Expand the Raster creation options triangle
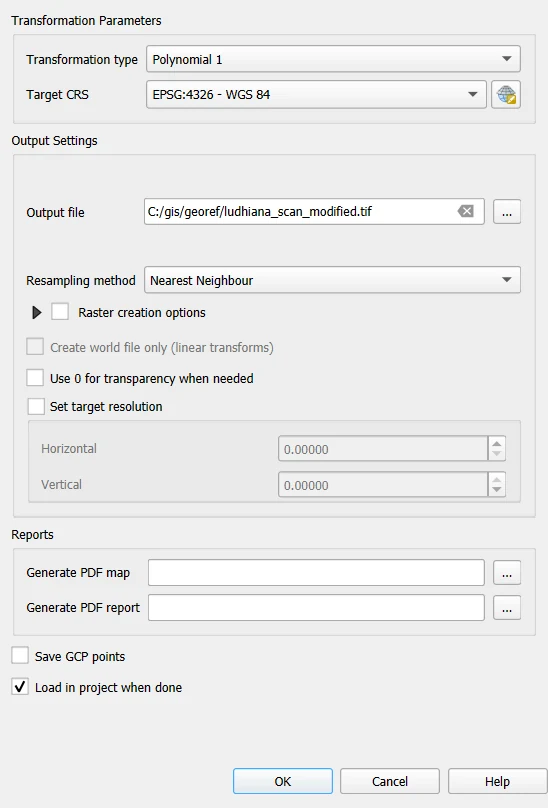Image resolution: width=548 pixels, height=808 pixels. tap(37, 312)
